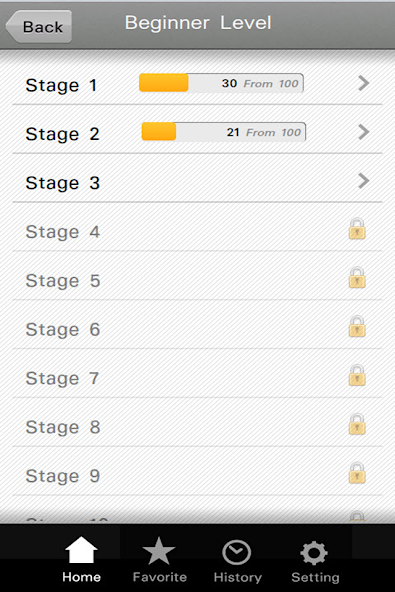Click the Stage 2 progress bar showing 21
The height and width of the screenshot is (592, 395).
pos(224,132)
